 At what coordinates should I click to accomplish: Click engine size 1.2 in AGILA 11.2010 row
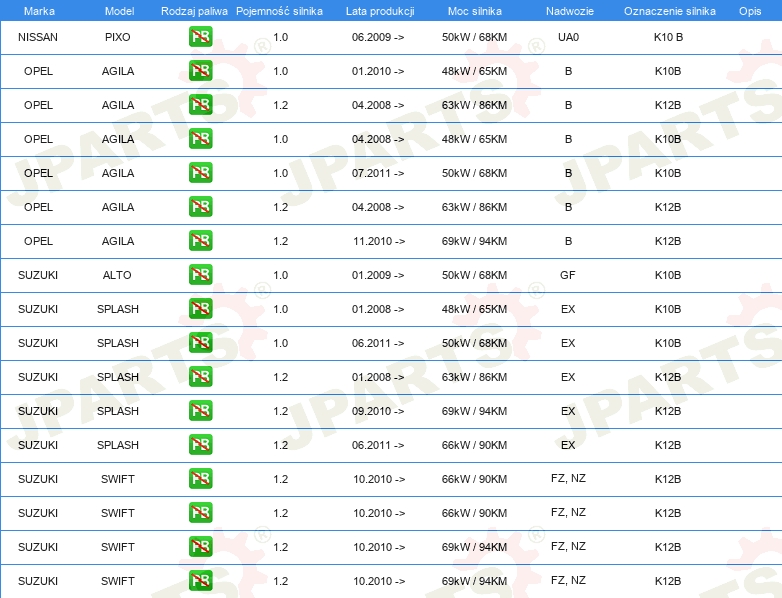281,241
